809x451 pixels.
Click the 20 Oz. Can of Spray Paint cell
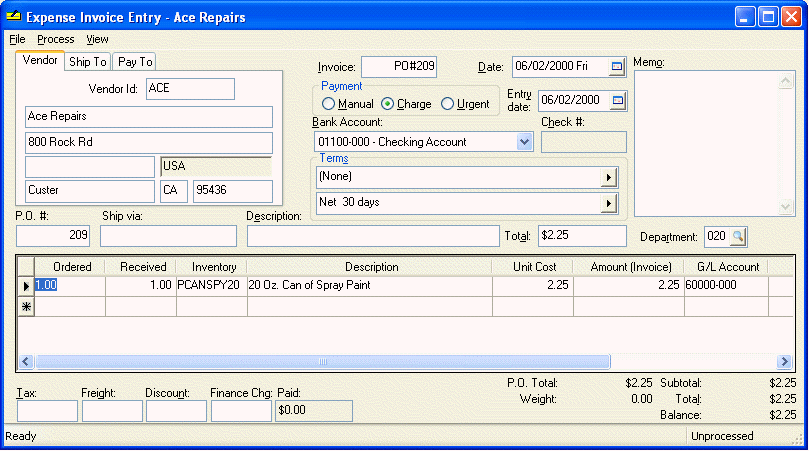coord(369,285)
